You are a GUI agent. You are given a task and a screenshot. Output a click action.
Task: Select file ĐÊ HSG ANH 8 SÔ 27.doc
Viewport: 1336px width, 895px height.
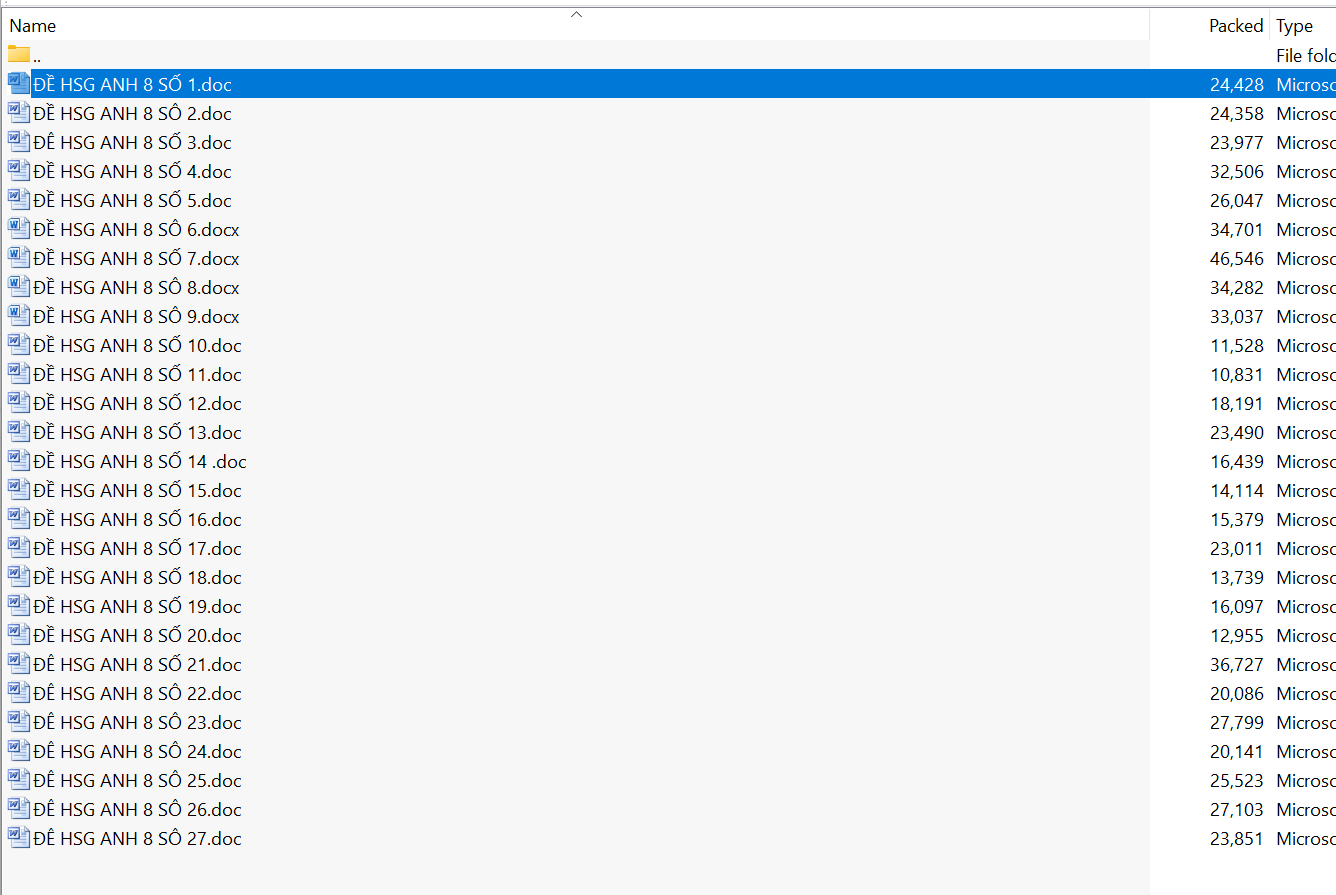click(137, 839)
